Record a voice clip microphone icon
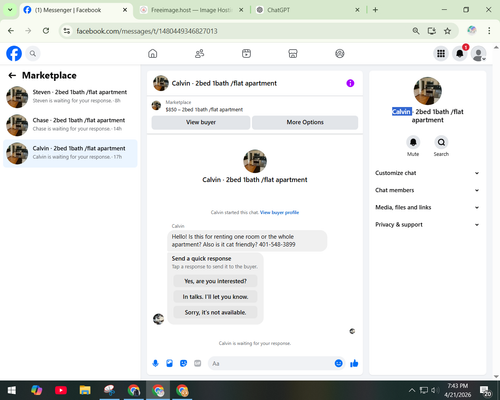Viewport: 500px width, 400px height. [155, 363]
